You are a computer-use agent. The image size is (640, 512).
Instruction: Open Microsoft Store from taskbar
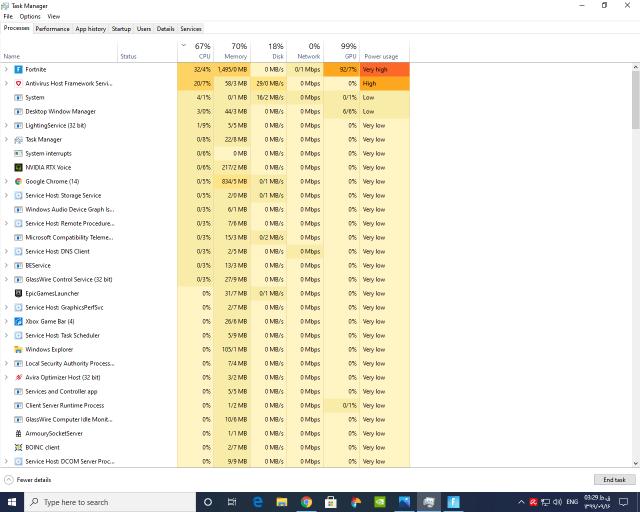point(331,502)
